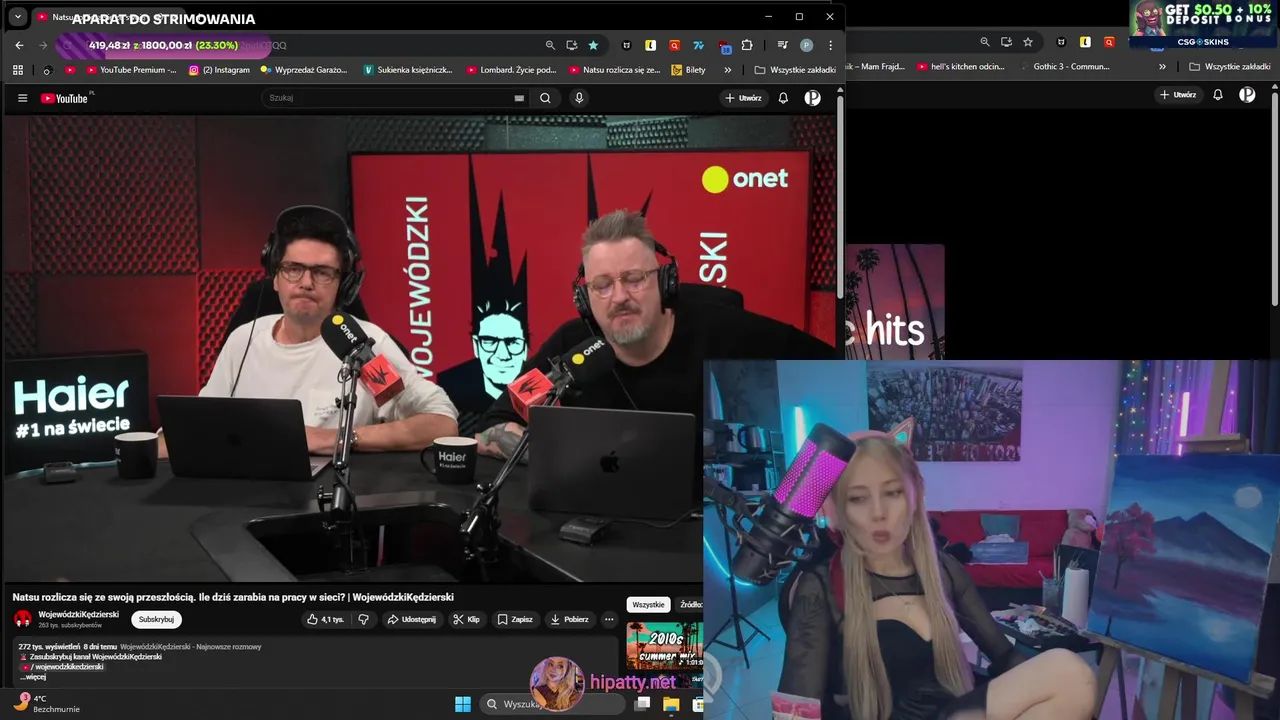
Task: Open the Lombard. Życie pod... bookmark
Action: tap(511, 70)
